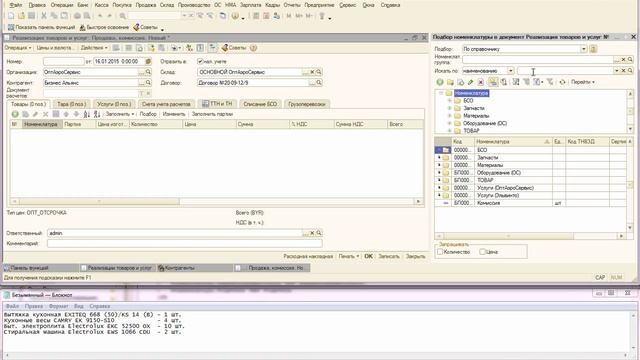Sort ascending icon in Товары toolbar
The width and height of the screenshot is (640, 360).
(87, 114)
